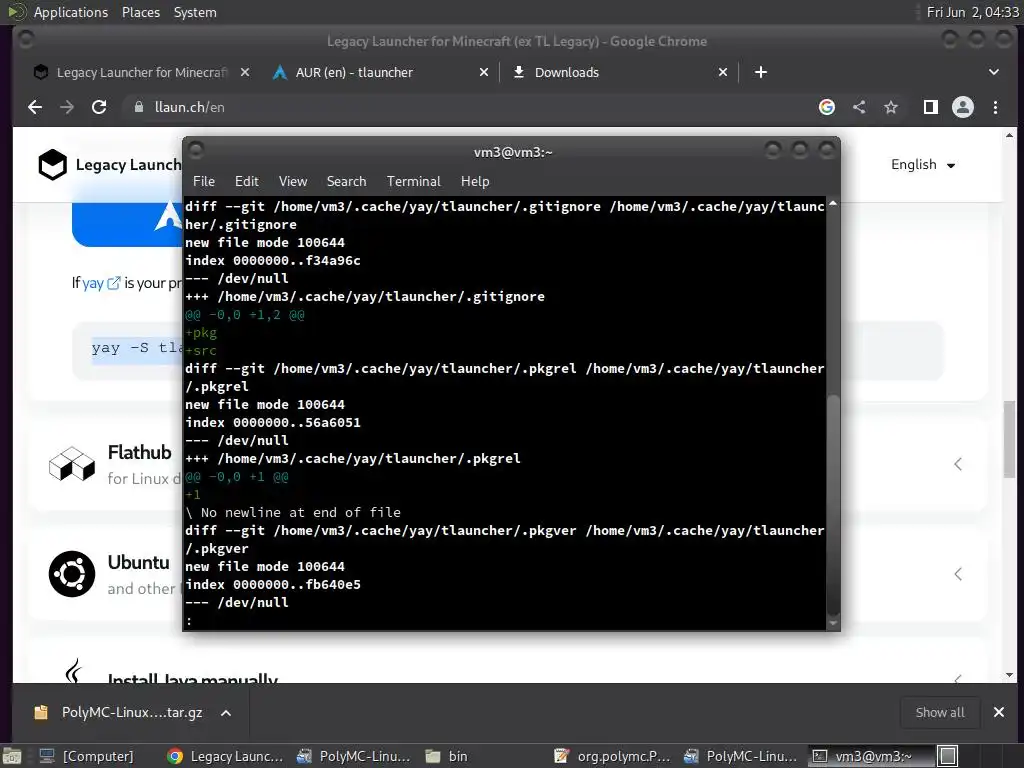The width and height of the screenshot is (1024, 768).
Task: Close the Legacy Launcher tab
Action: tap(245, 72)
